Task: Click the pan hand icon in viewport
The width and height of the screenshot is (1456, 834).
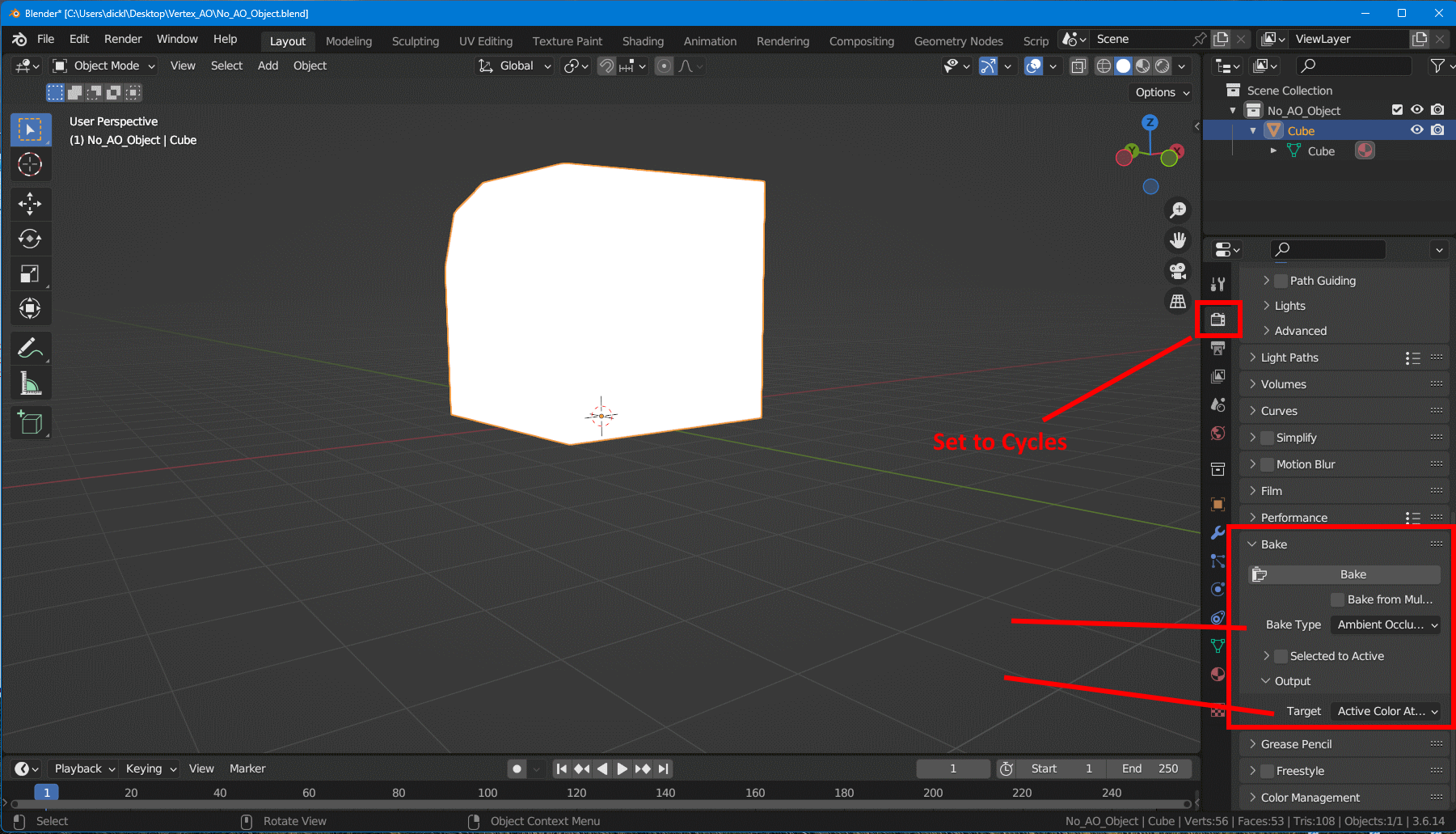Action: pyautogui.click(x=1179, y=240)
